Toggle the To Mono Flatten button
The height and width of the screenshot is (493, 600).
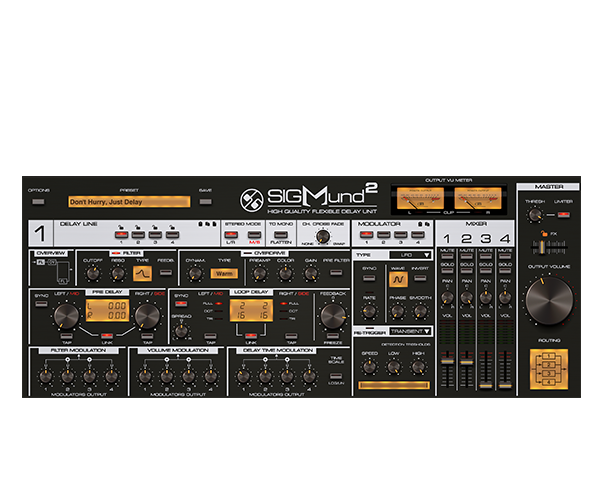[281, 235]
